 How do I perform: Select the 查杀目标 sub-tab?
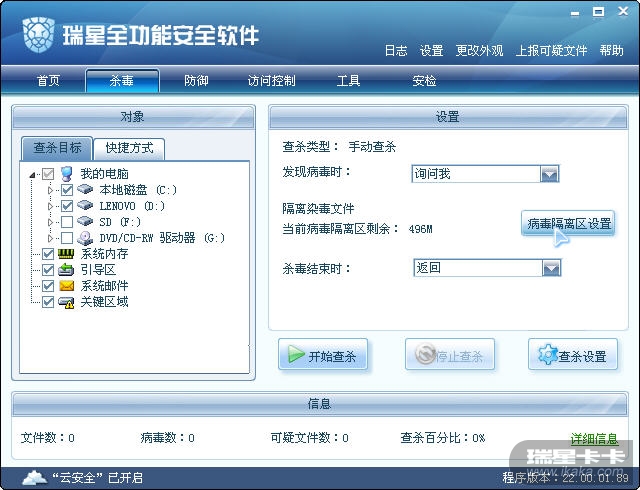[57, 148]
